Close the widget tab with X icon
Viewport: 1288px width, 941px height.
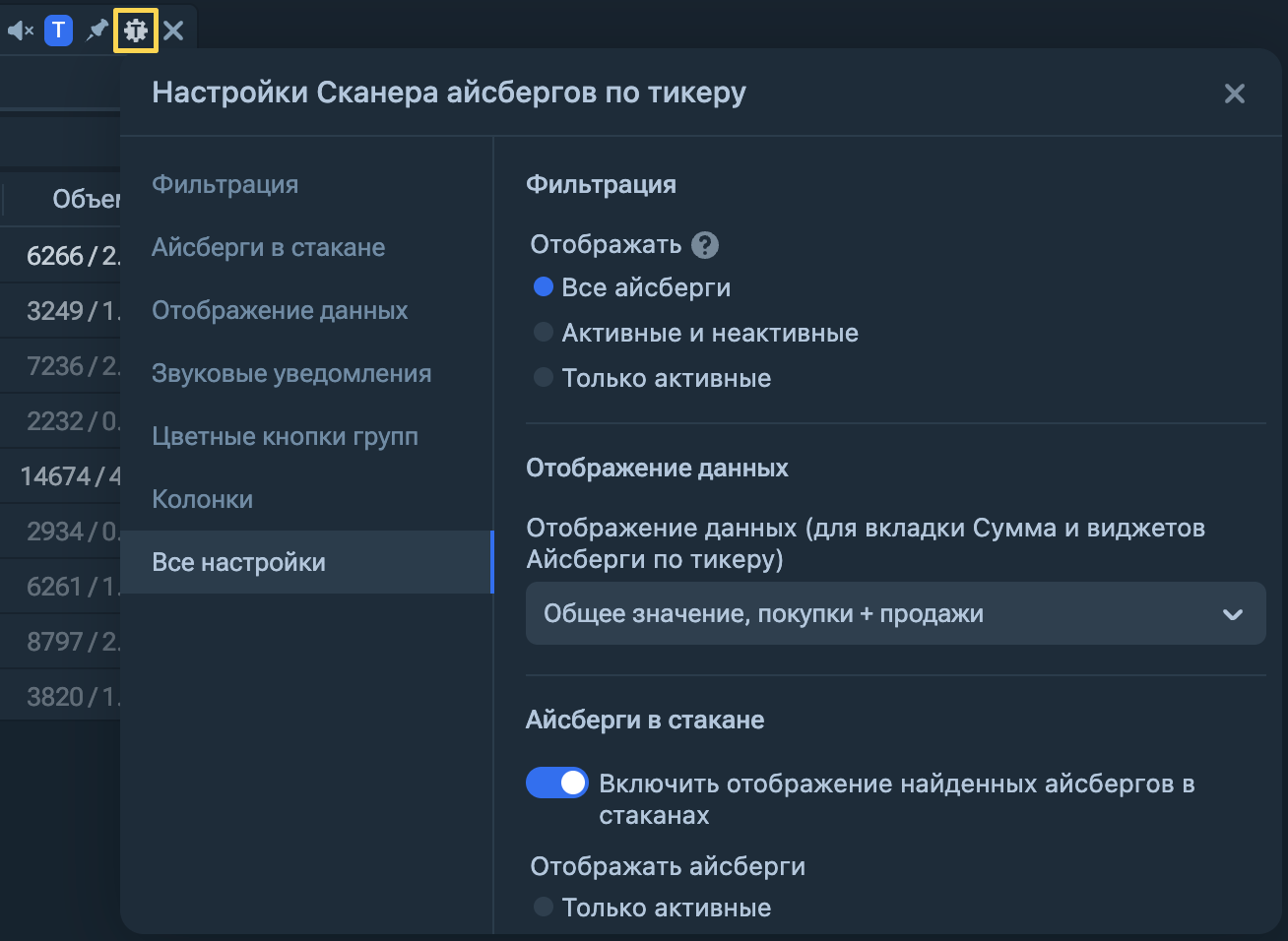pyautogui.click(x=173, y=31)
